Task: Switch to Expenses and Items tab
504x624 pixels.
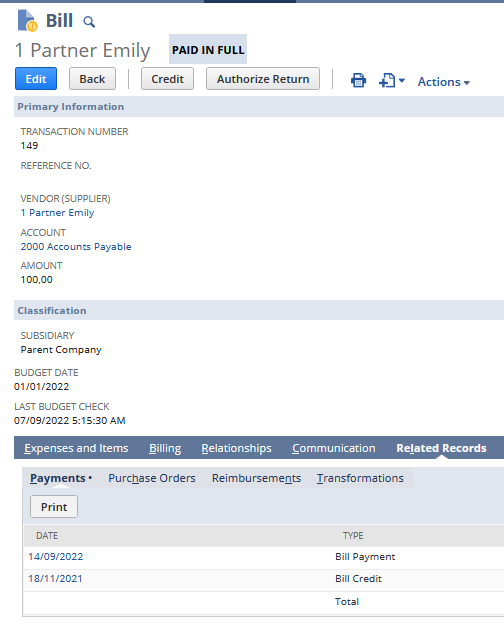Action: click(76, 448)
